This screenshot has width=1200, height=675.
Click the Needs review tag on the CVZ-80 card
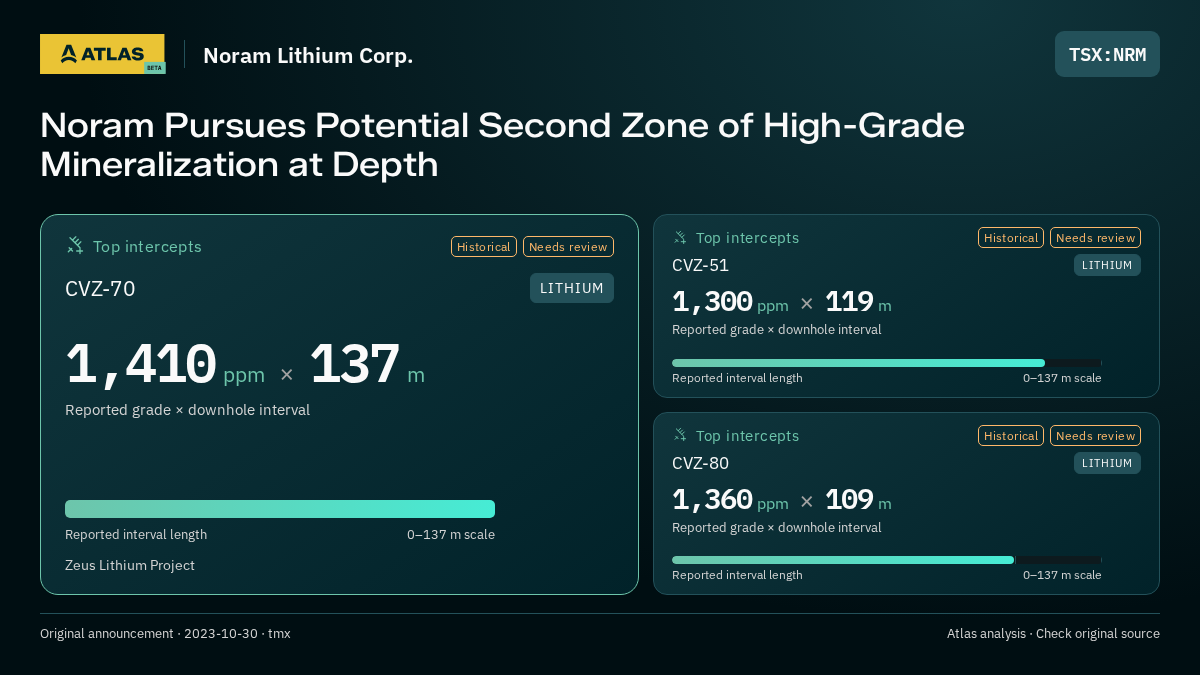[1095, 436]
